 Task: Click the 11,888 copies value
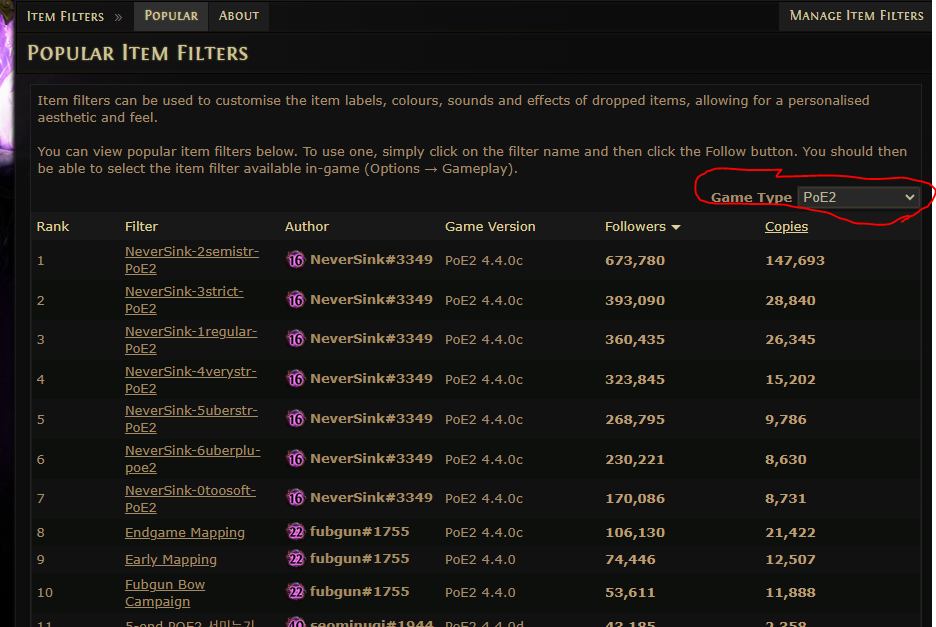coord(790,593)
